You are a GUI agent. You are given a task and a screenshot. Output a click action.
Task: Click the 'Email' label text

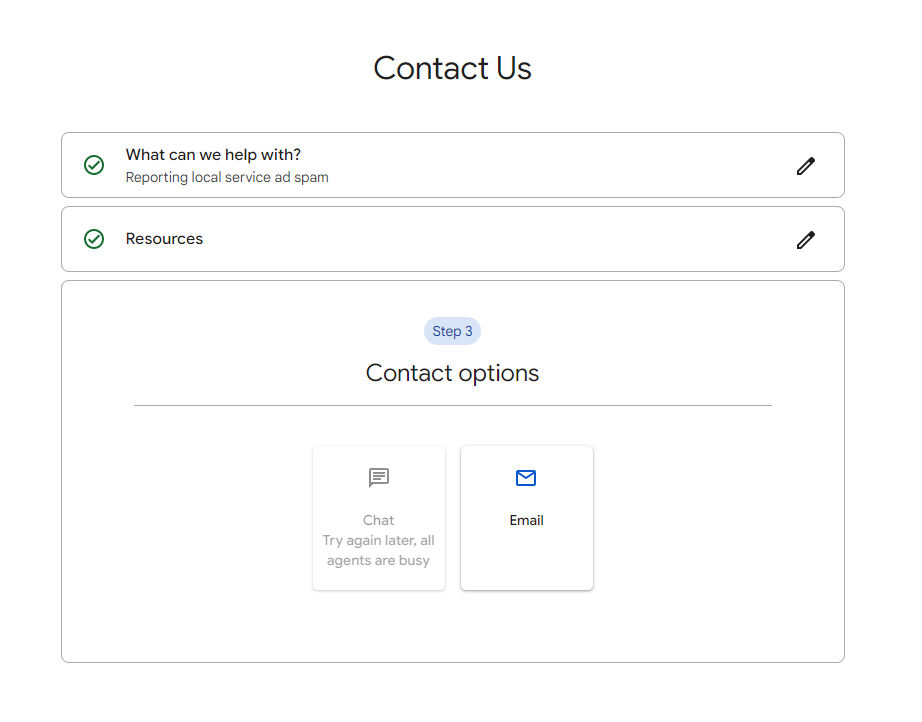(526, 520)
